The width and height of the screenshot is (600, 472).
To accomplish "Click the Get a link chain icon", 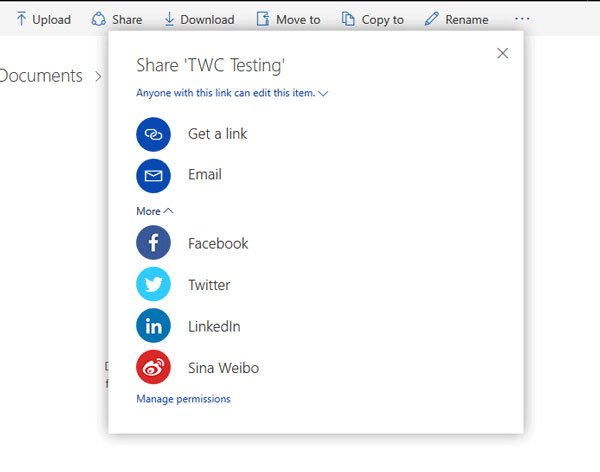I will coord(153,134).
